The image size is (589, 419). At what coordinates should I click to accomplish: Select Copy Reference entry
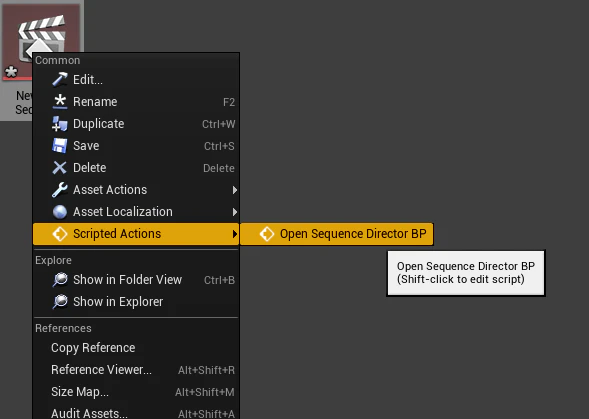(136, 348)
